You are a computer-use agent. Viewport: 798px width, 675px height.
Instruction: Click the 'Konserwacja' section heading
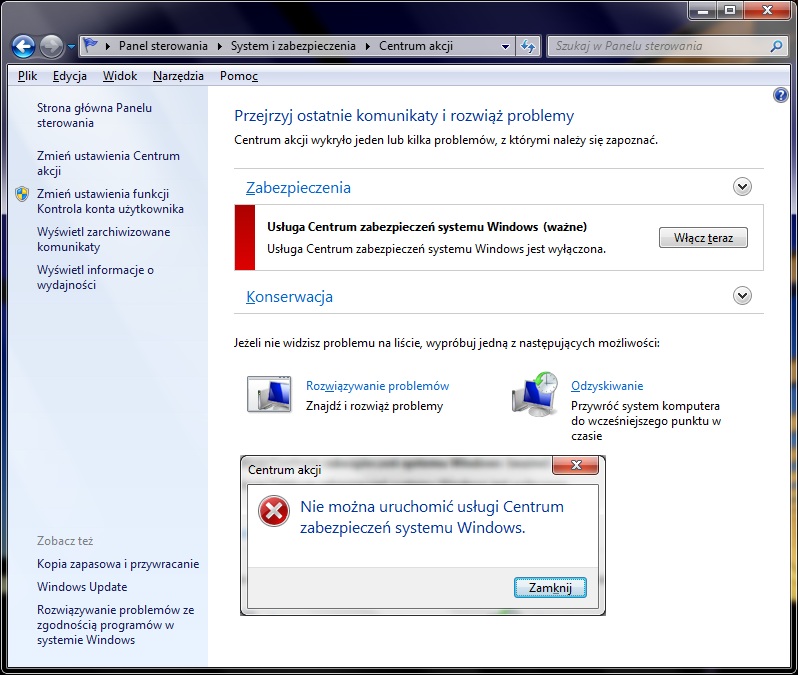(x=289, y=297)
